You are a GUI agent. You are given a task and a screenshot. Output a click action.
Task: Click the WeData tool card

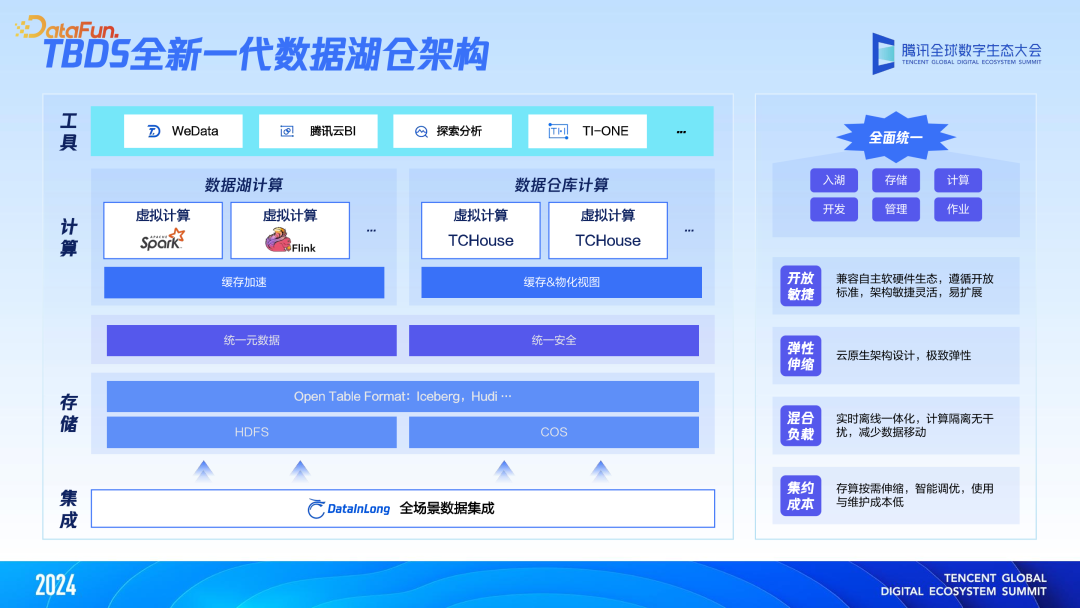(x=183, y=132)
